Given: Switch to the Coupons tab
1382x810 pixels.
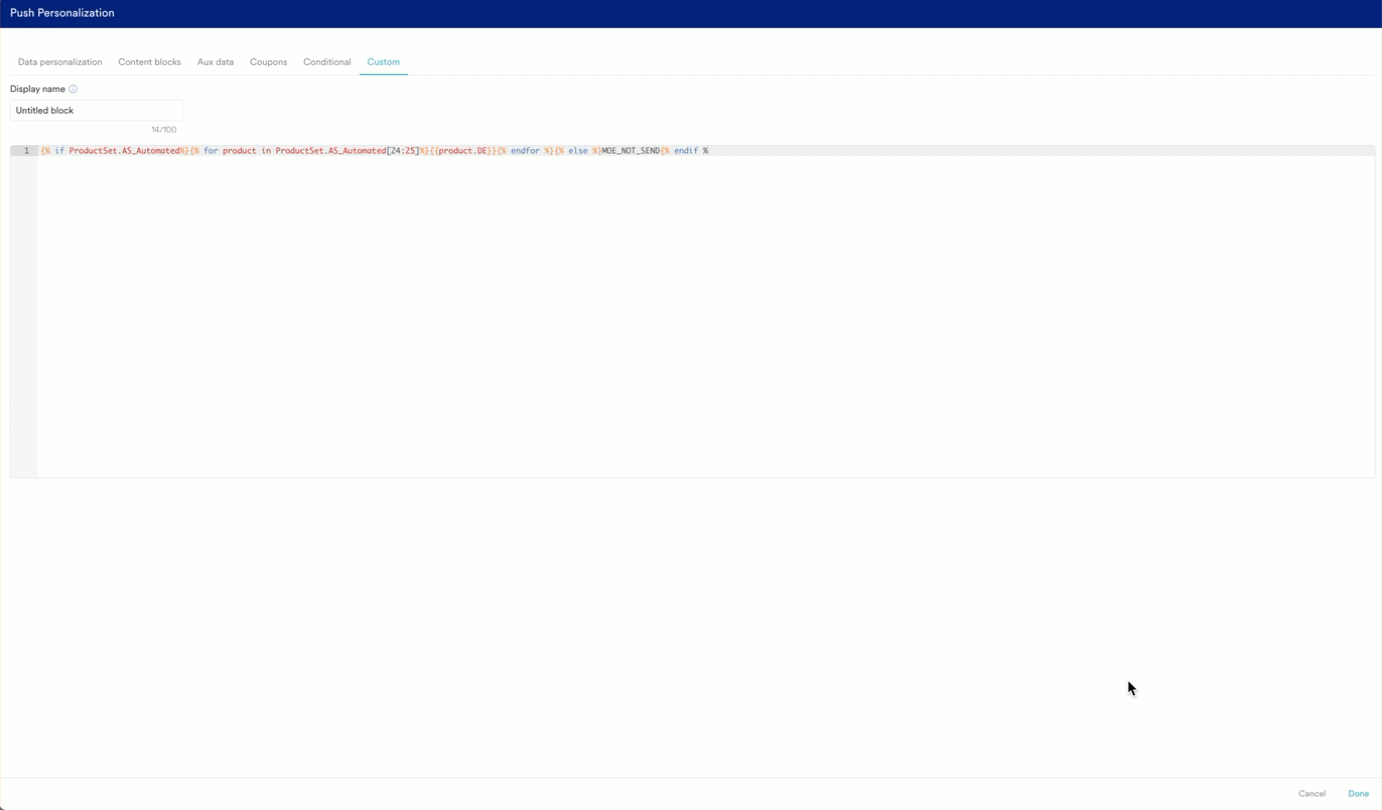Looking at the screenshot, I should pyautogui.click(x=268, y=62).
